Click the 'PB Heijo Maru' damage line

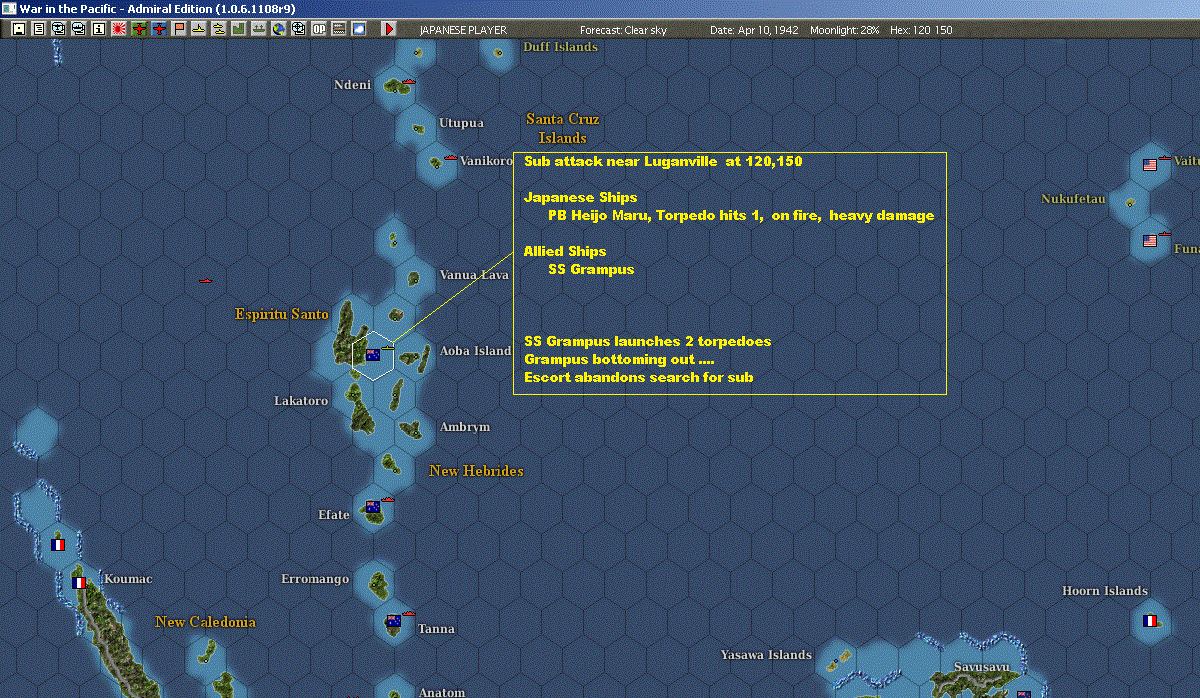click(741, 215)
